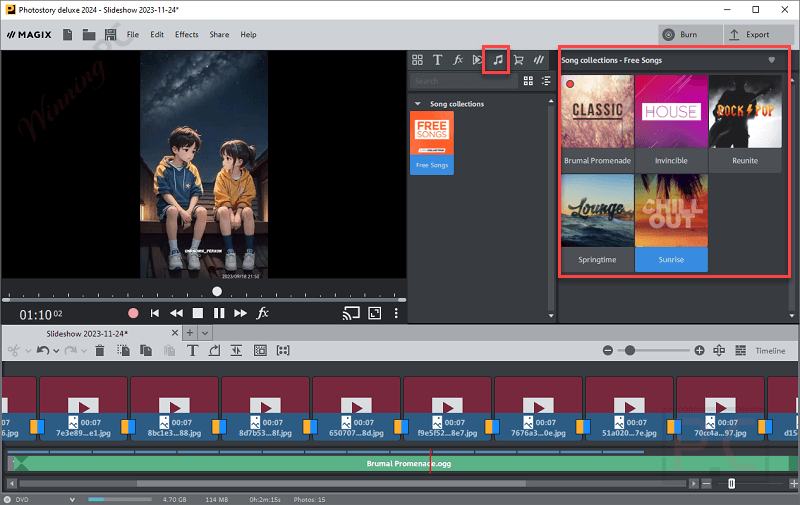
Task: Click the media pool Search field
Action: (463, 81)
